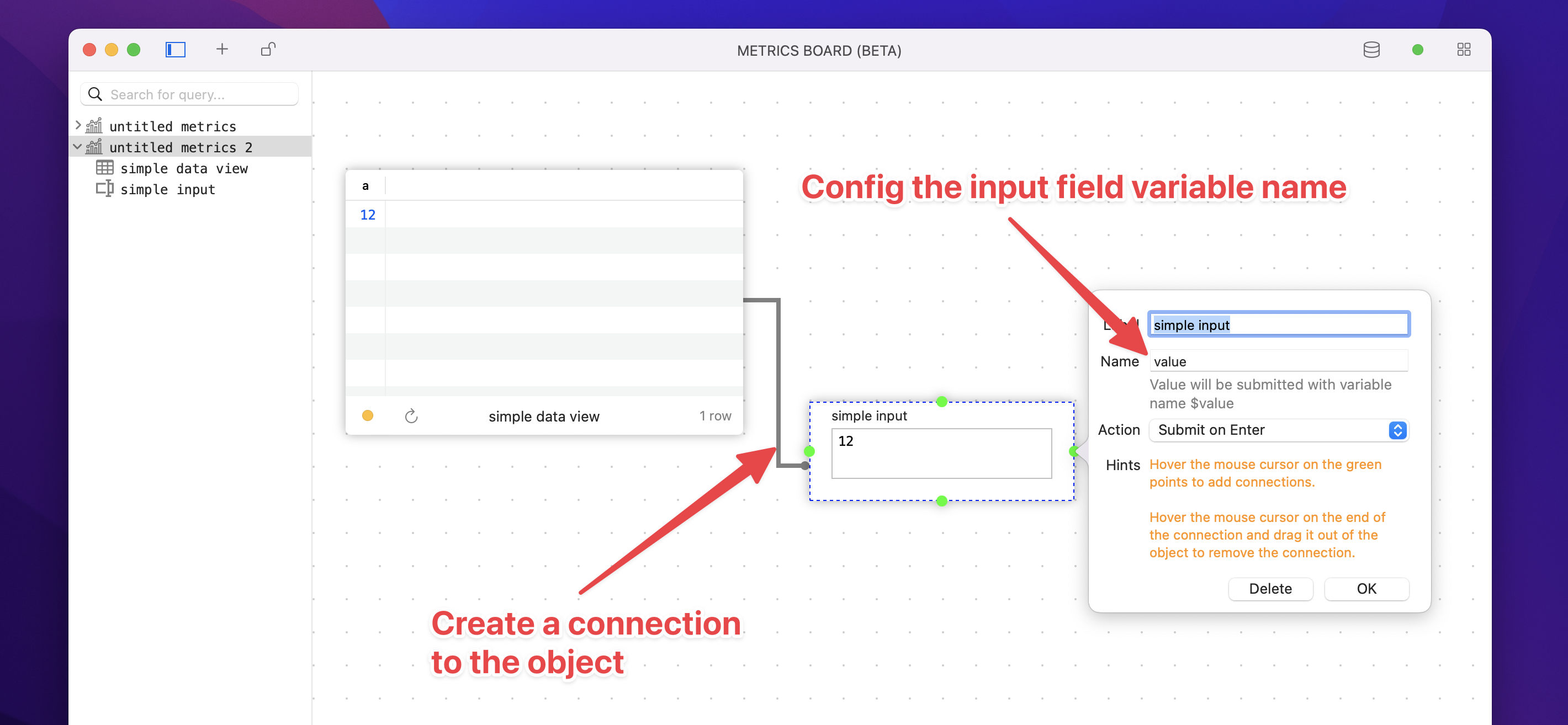Select simple data view in sidebar
This screenshot has width=1568, height=725.
(x=184, y=168)
